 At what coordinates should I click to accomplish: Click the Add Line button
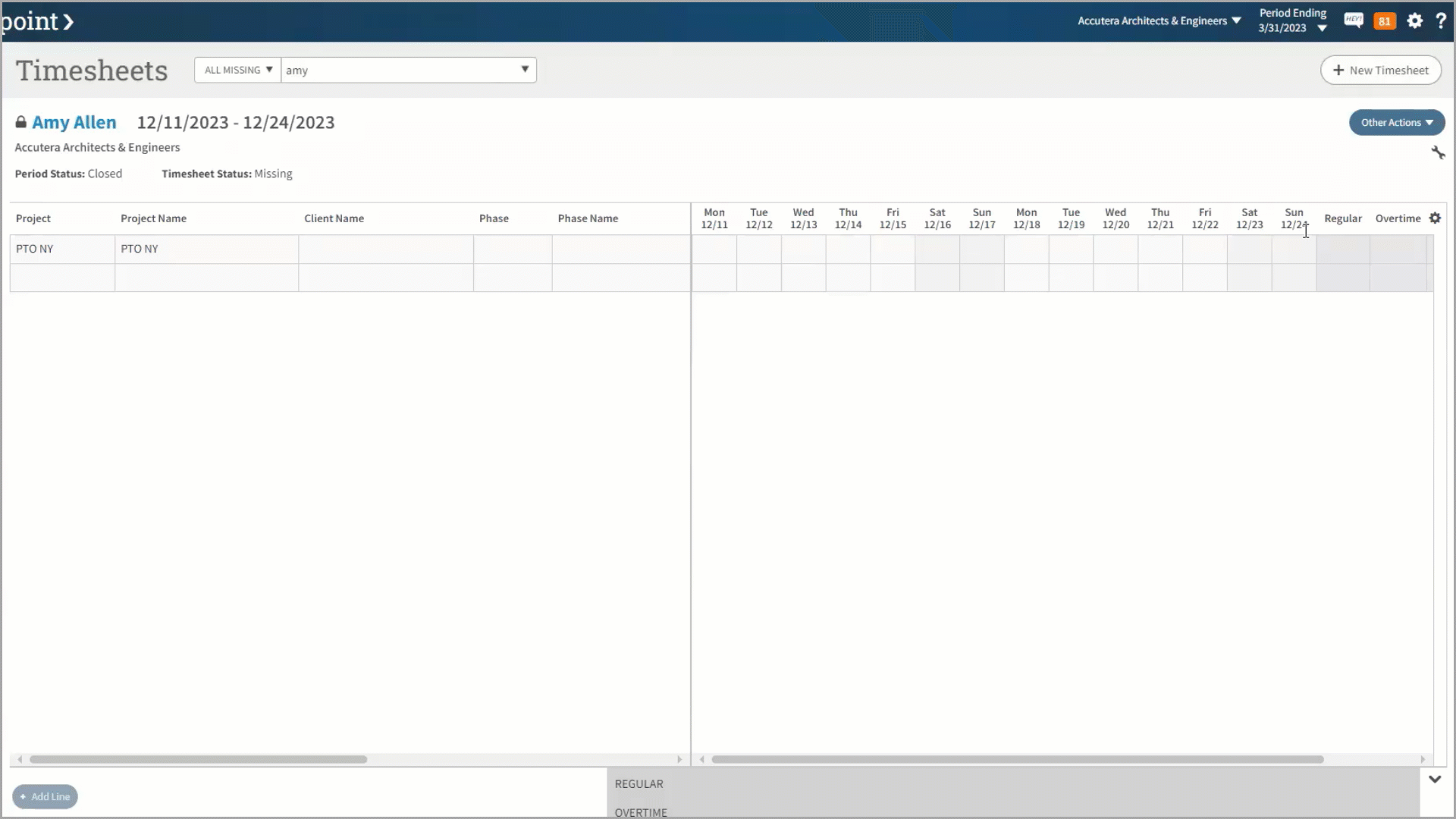45,796
